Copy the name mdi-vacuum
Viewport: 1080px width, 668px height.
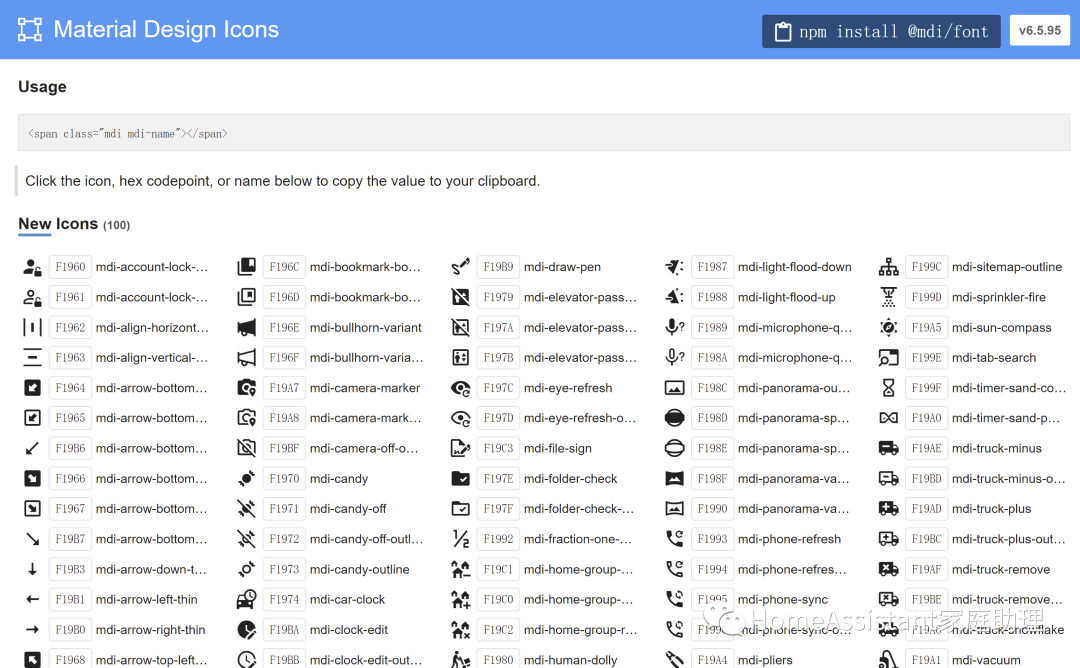pyautogui.click(x=986, y=660)
